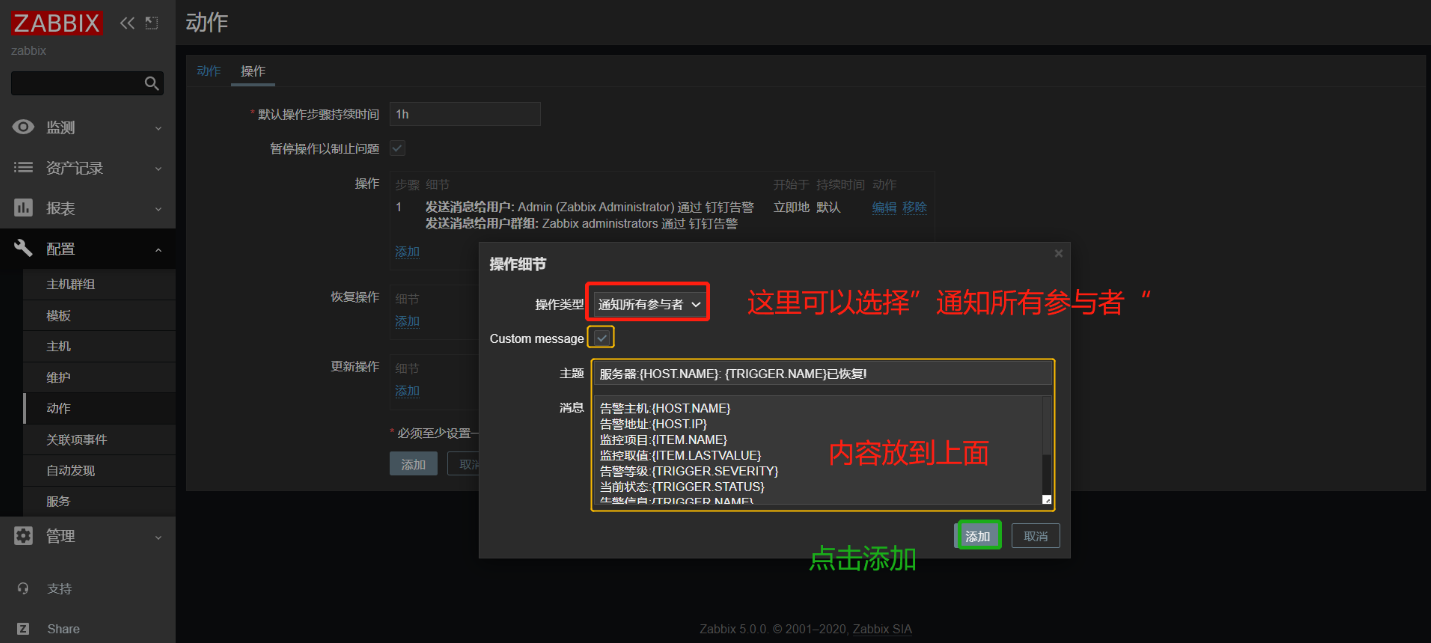
Task: Toggle 暂停操作以制止问题 checkbox
Action: coord(397,148)
